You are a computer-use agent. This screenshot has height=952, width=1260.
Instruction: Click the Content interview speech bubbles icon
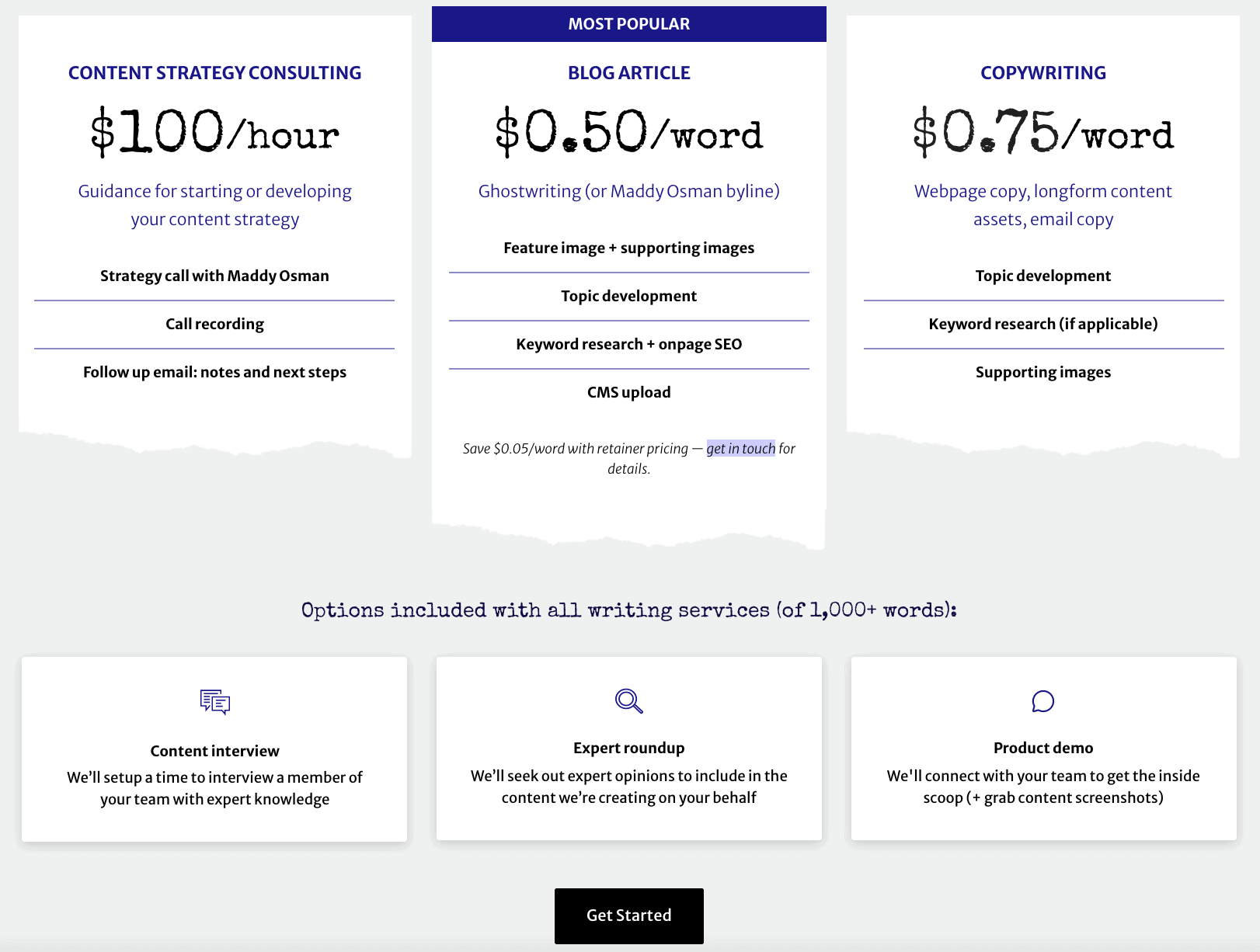[x=214, y=702]
